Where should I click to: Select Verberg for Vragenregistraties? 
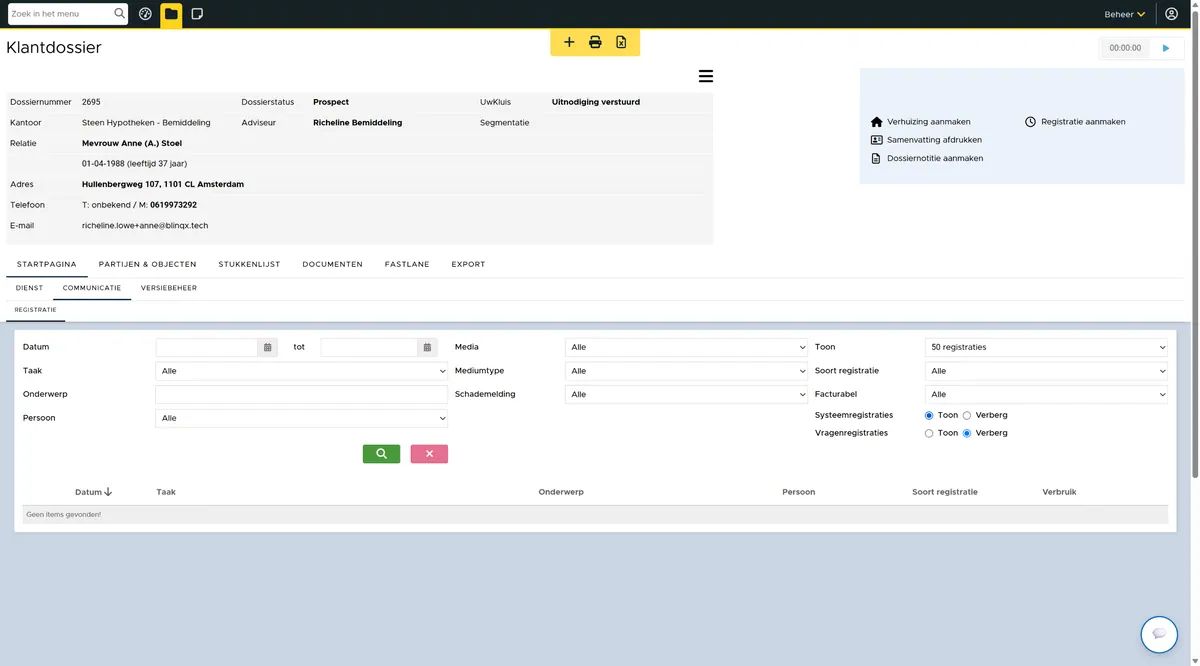pyautogui.click(x=967, y=433)
